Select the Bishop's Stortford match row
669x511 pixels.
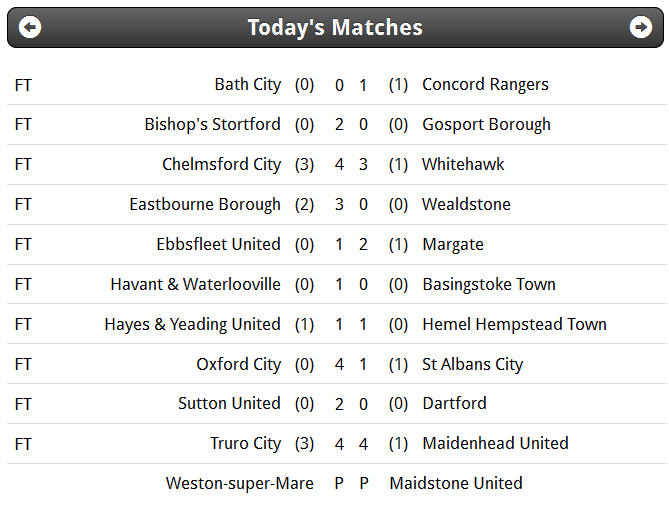[x=337, y=125]
